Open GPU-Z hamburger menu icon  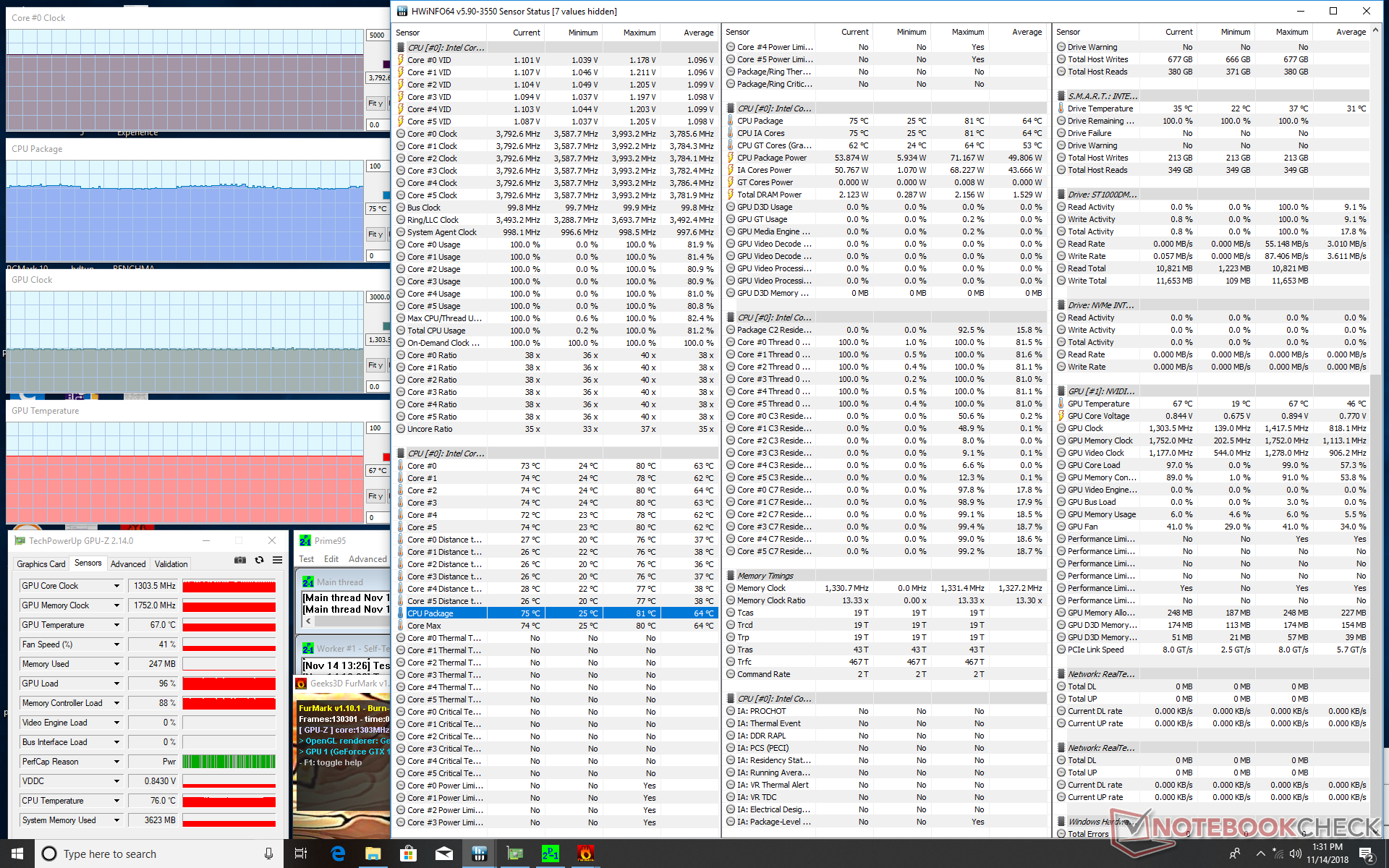coord(277,561)
